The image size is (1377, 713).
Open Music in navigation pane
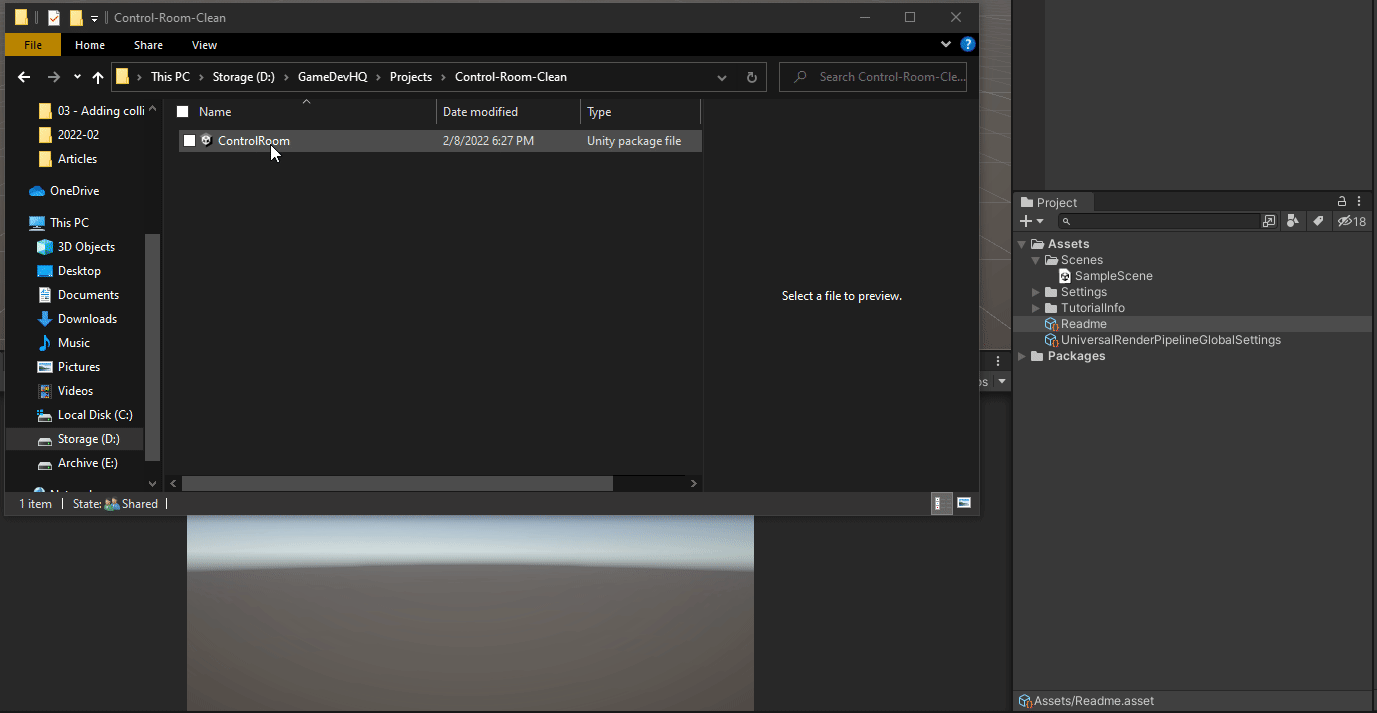[64, 343]
